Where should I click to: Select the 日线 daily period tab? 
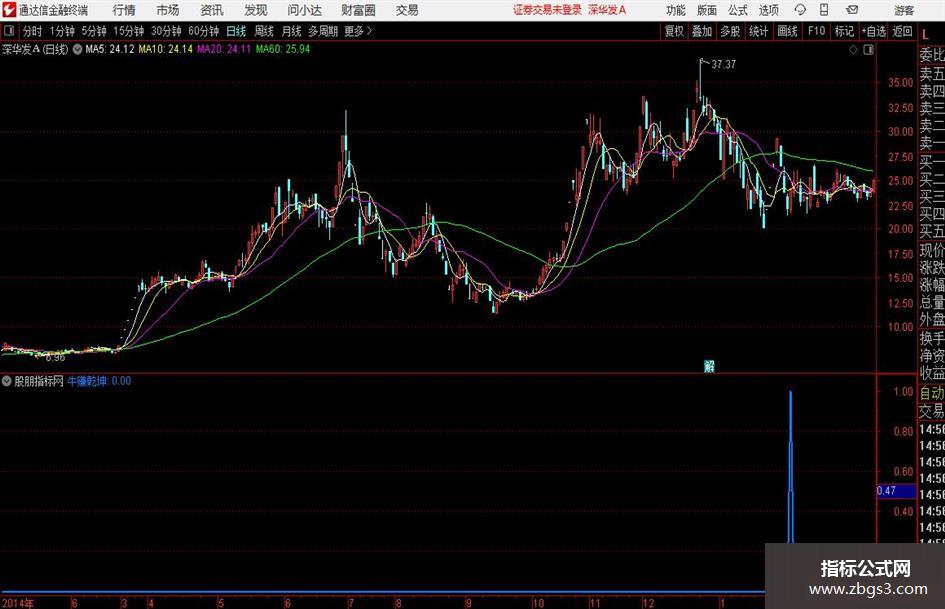(236, 31)
